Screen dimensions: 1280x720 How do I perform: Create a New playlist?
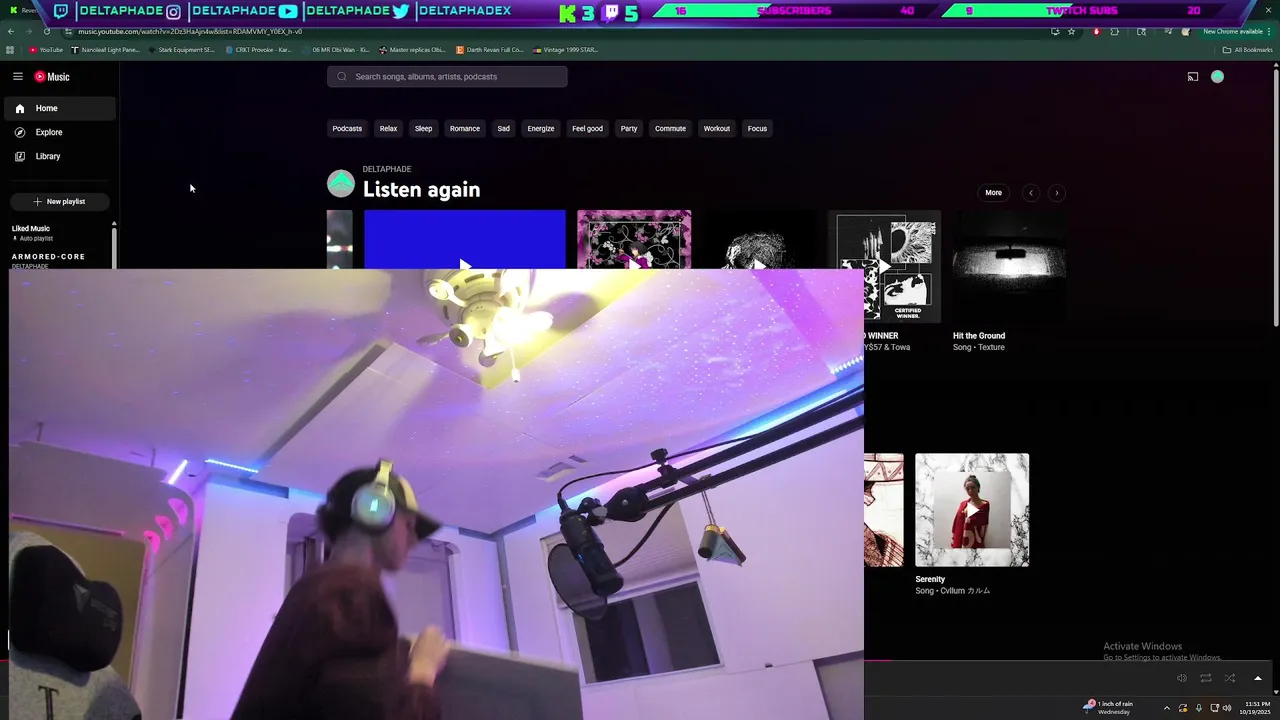click(59, 201)
